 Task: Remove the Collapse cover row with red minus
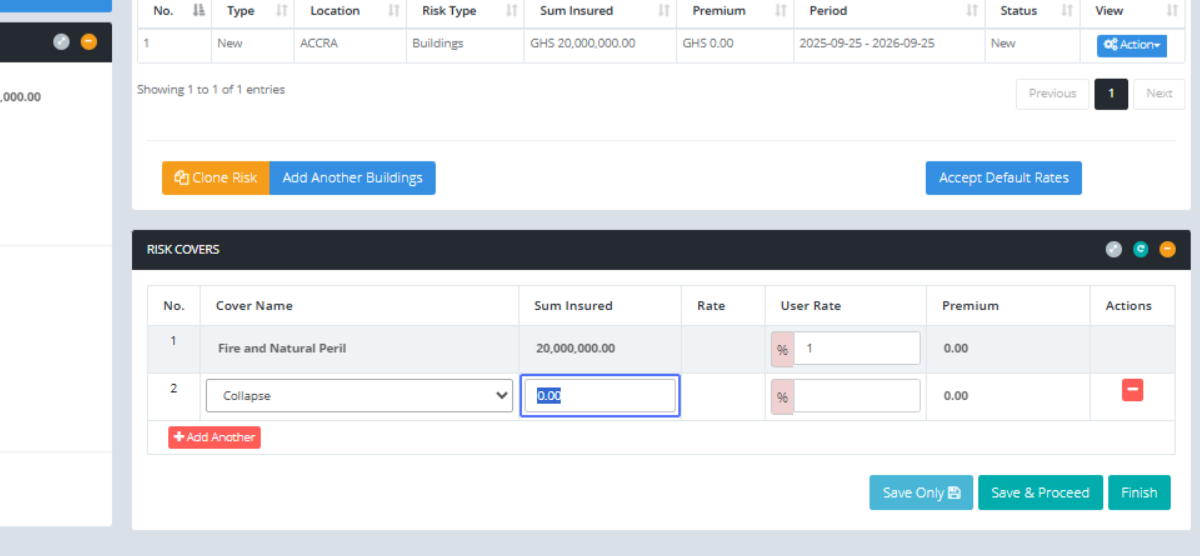pyautogui.click(x=1132, y=390)
